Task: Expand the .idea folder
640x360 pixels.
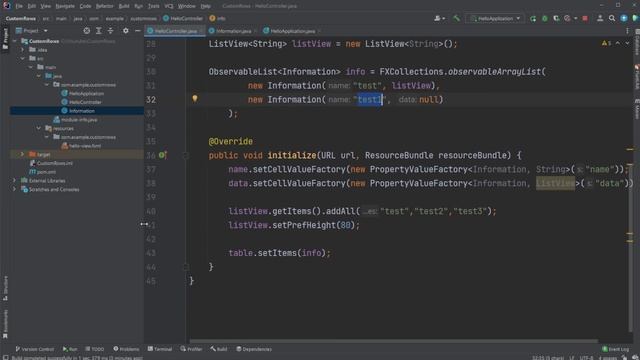Action: coord(23,50)
